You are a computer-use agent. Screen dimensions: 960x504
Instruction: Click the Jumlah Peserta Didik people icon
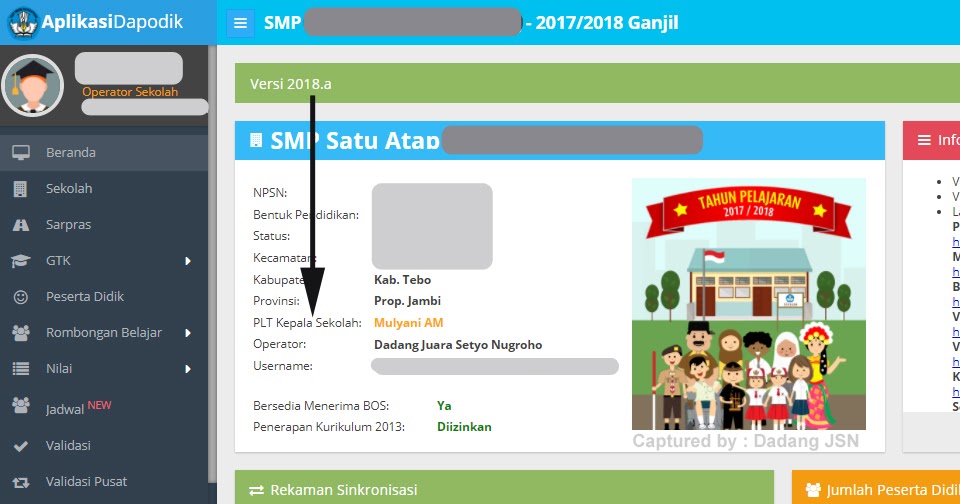[x=813, y=490]
